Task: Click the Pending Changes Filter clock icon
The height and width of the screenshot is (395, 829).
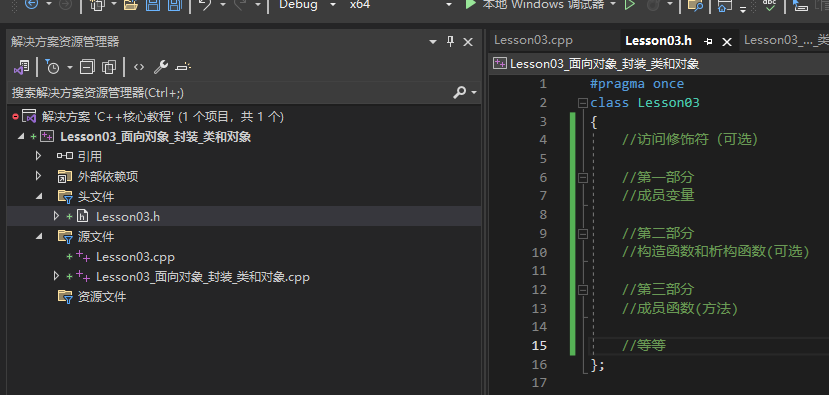Action: (53, 67)
